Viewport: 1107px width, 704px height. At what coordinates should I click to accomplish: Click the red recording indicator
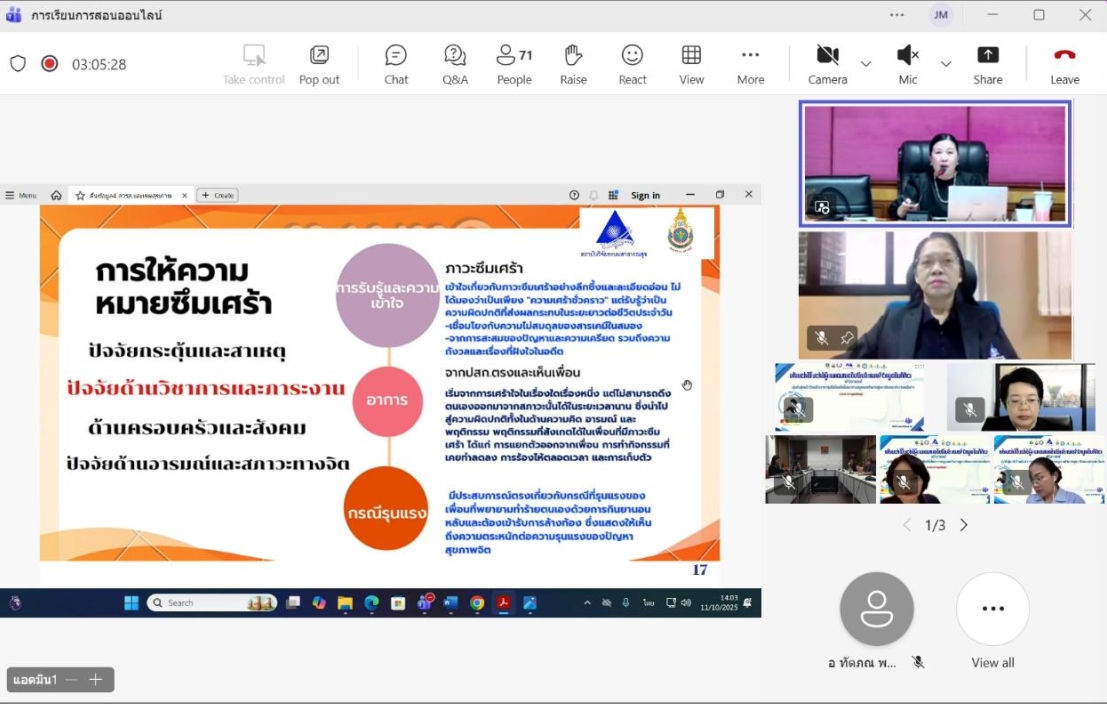click(49, 64)
